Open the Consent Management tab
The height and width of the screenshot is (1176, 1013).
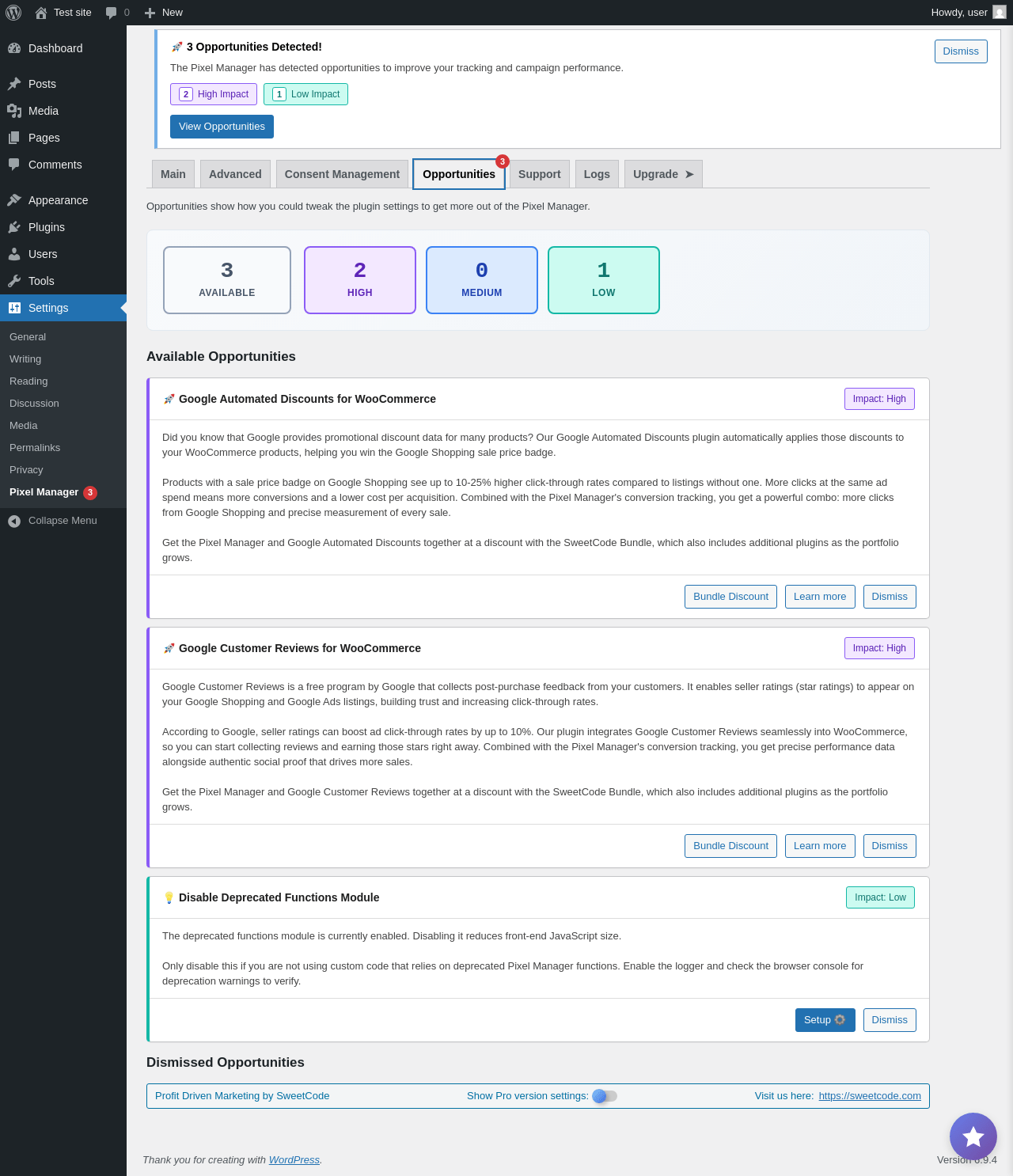click(x=342, y=174)
